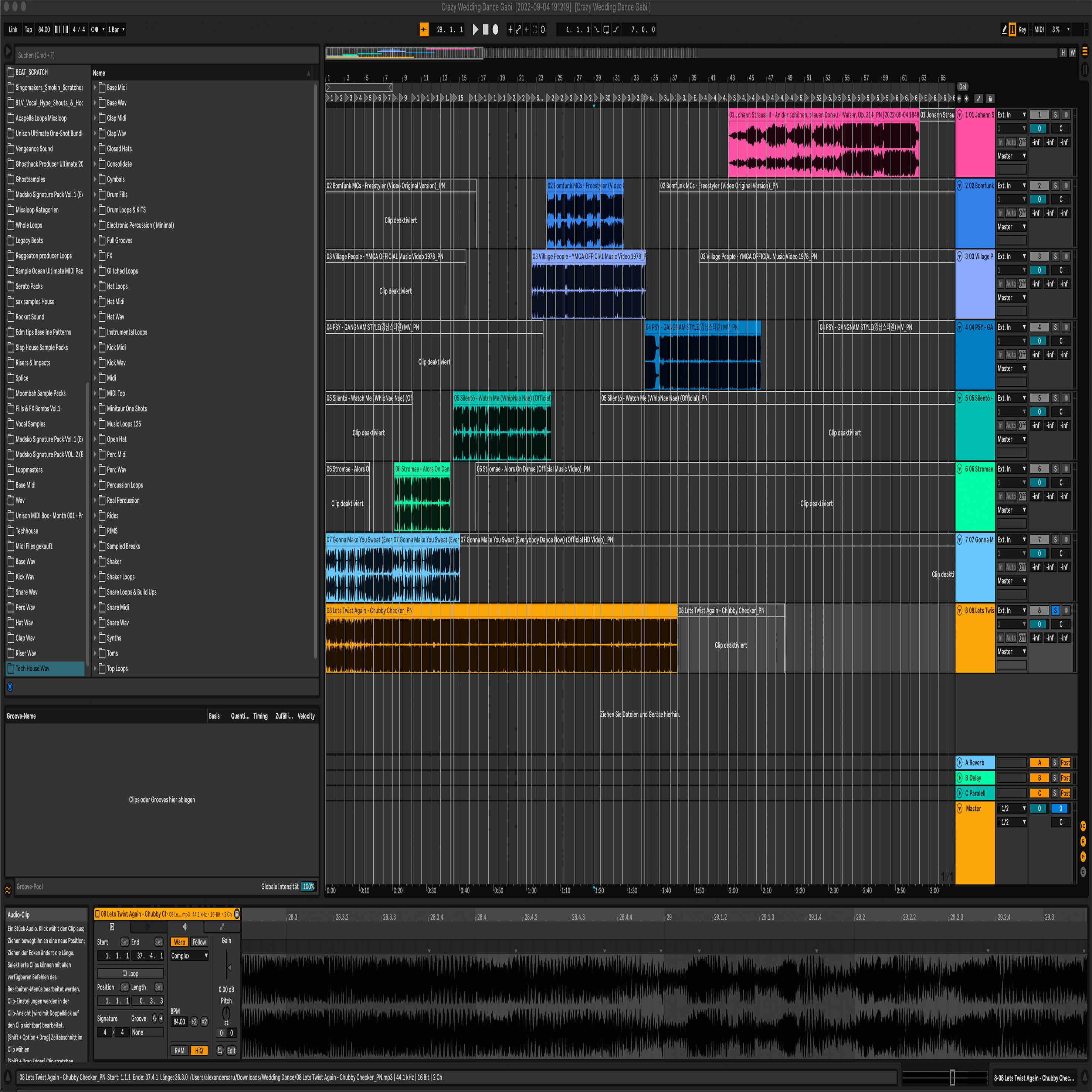
Task: Toggle Lock Envelopes padlock icon
Action: 990,98
